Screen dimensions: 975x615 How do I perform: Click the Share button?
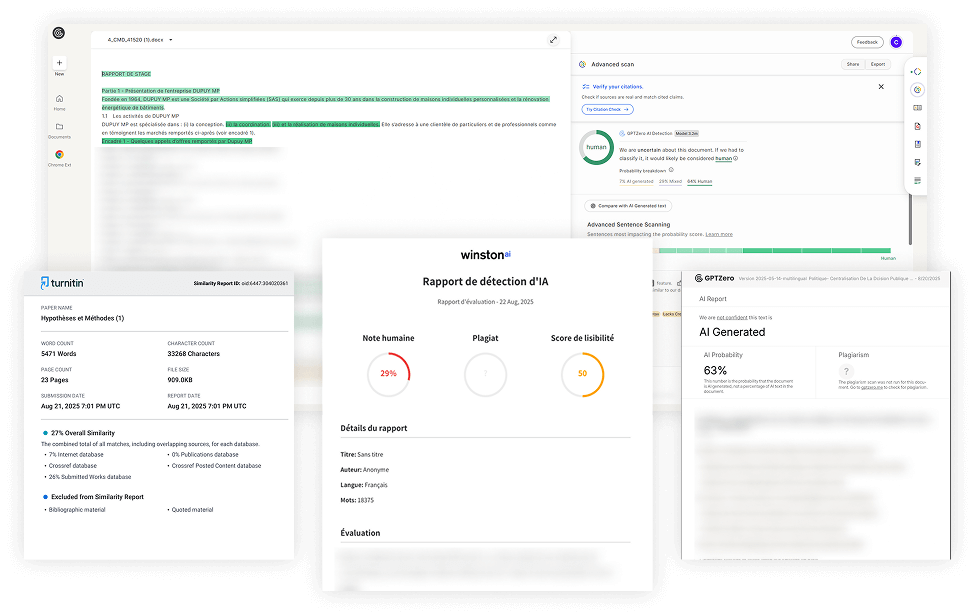853,64
